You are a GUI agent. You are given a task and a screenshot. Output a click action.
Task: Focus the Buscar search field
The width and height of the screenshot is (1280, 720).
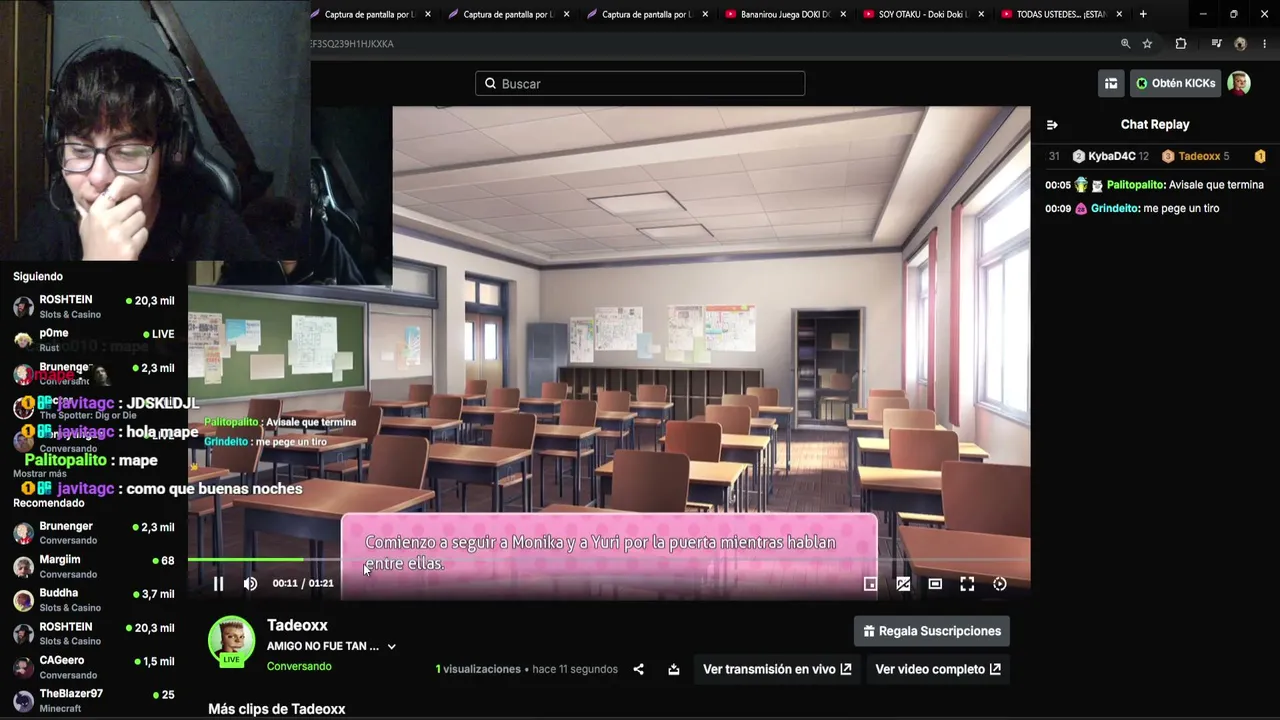pos(640,84)
